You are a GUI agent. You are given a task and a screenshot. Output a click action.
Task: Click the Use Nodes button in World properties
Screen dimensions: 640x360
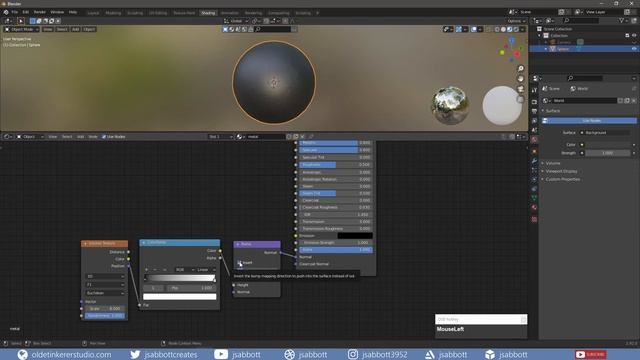tap(589, 121)
